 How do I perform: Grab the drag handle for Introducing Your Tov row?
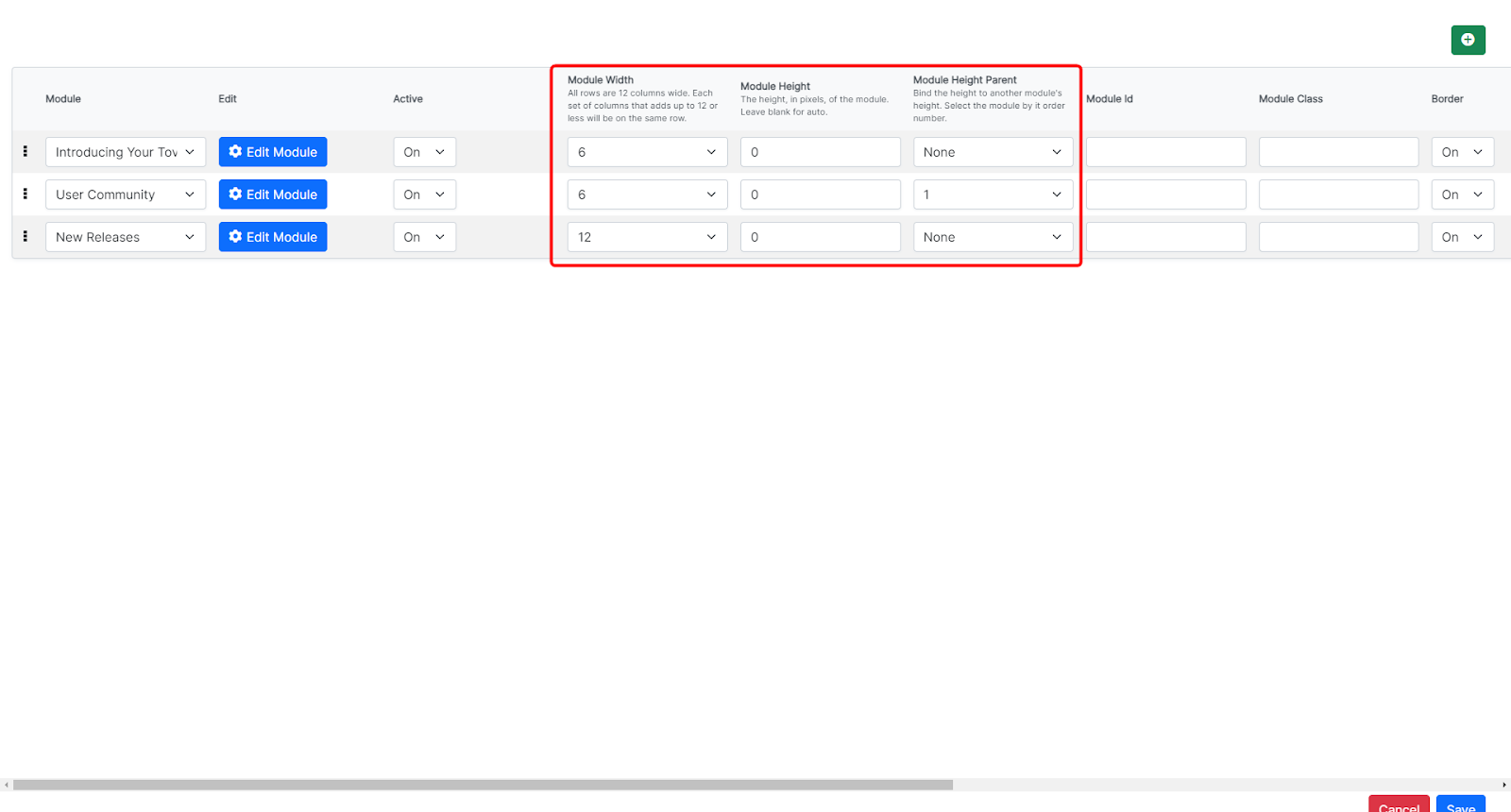[25, 151]
